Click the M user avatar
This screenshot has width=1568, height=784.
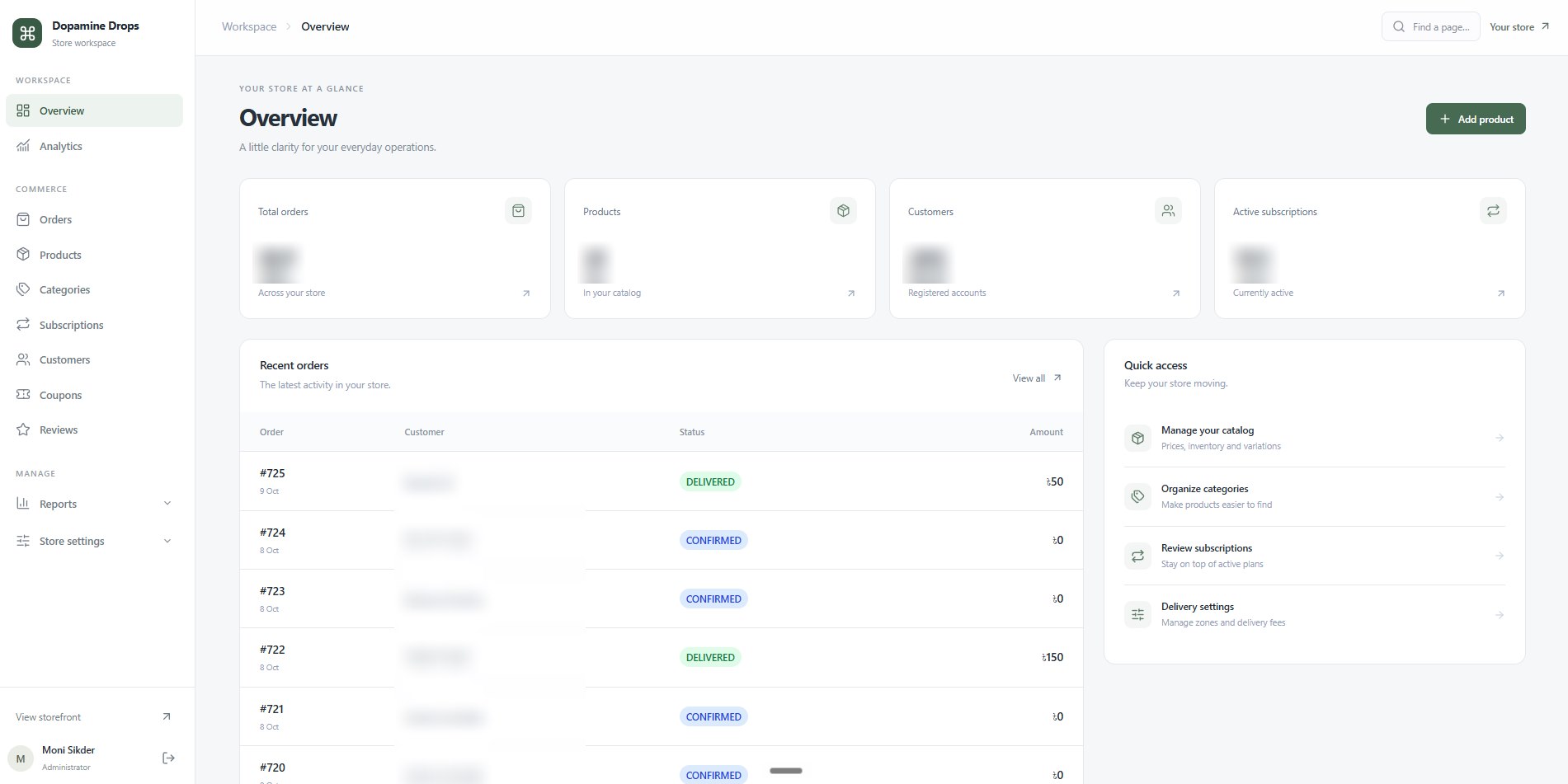[x=21, y=758]
